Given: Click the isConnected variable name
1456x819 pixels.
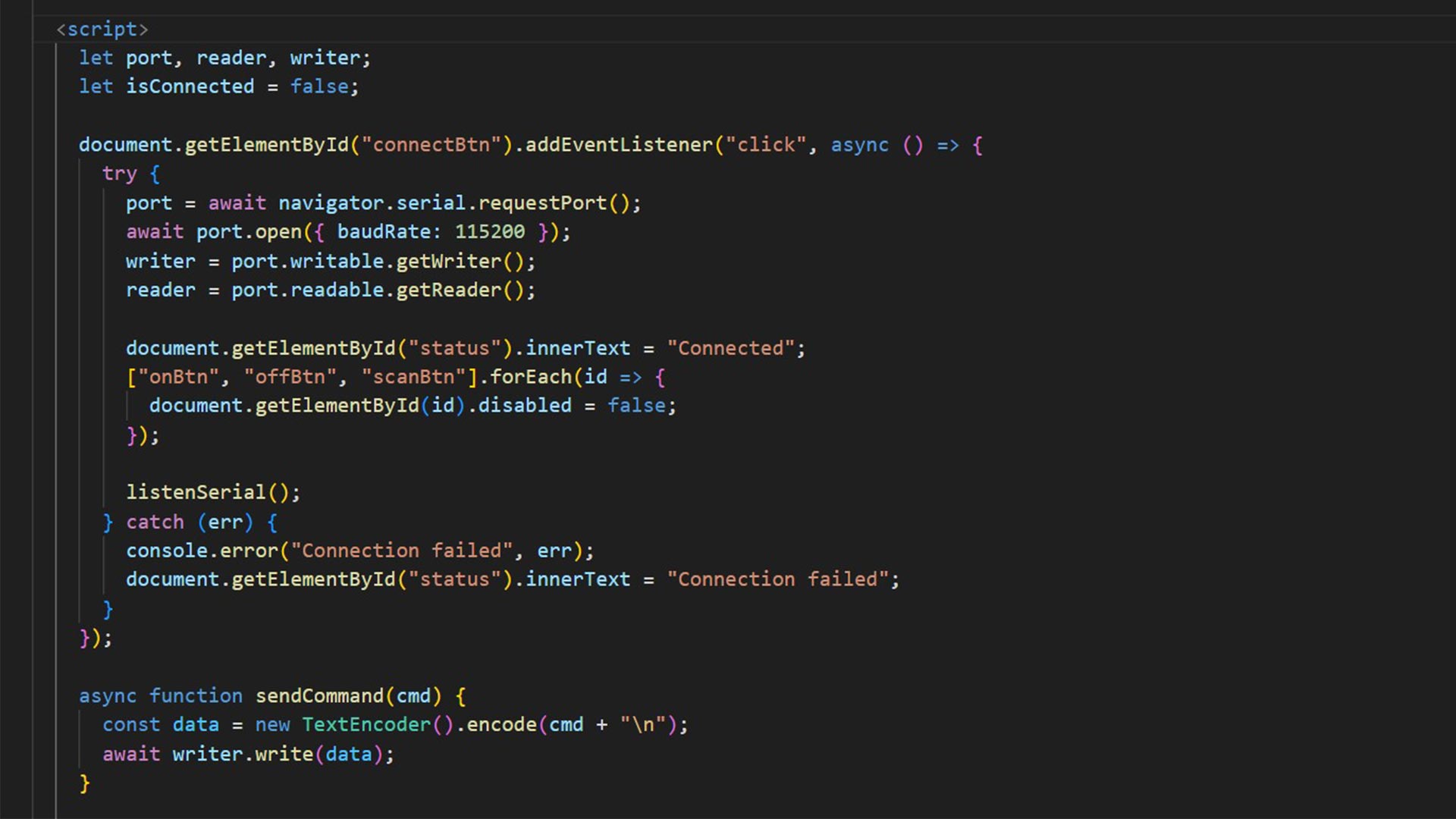Looking at the screenshot, I should (190, 86).
